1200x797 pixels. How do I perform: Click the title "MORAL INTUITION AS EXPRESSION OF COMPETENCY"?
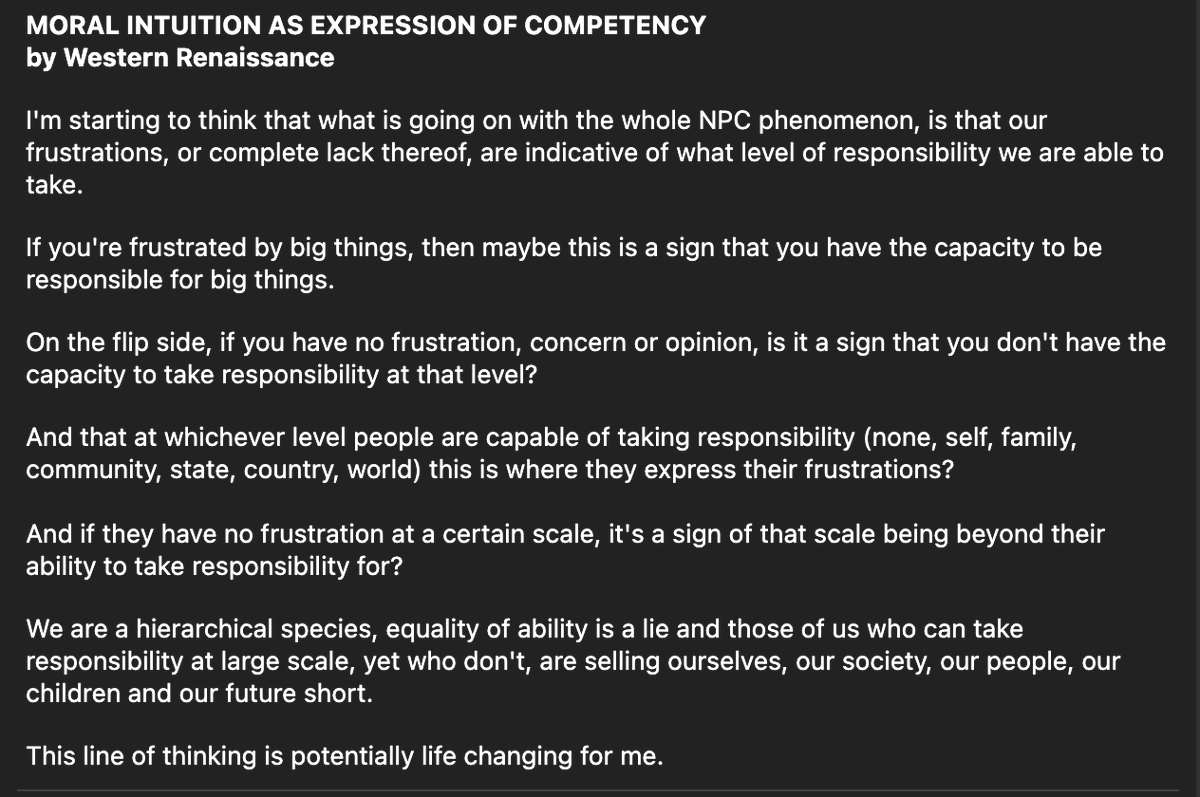366,26
